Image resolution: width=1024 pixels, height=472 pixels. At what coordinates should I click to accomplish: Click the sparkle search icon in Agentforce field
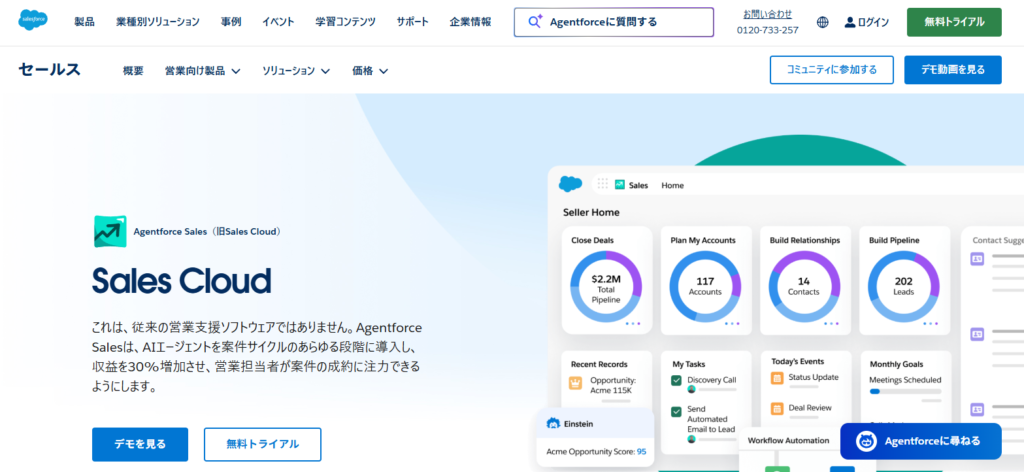[536, 22]
